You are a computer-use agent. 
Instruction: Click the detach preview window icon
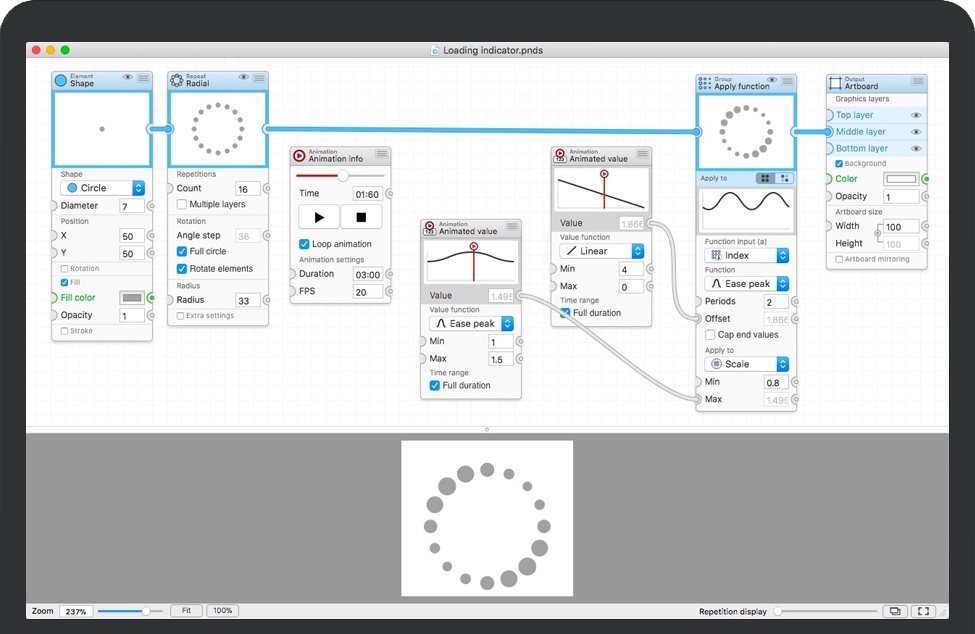[x=894, y=611]
